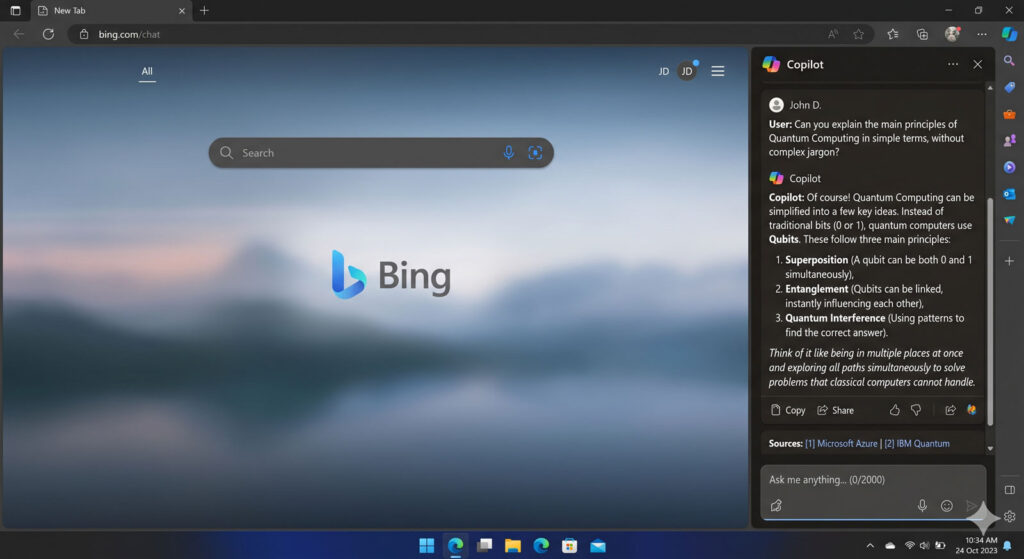Image resolution: width=1024 pixels, height=559 pixels.
Task: Open Edge sidebar Outlook icon
Action: coord(1009,194)
